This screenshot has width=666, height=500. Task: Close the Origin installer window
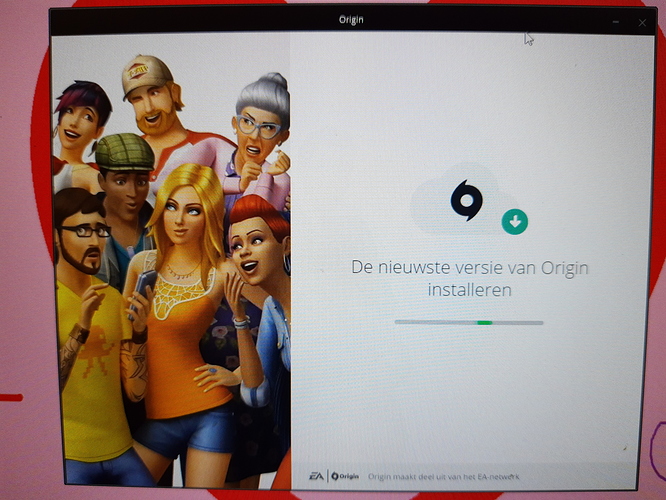click(642, 23)
